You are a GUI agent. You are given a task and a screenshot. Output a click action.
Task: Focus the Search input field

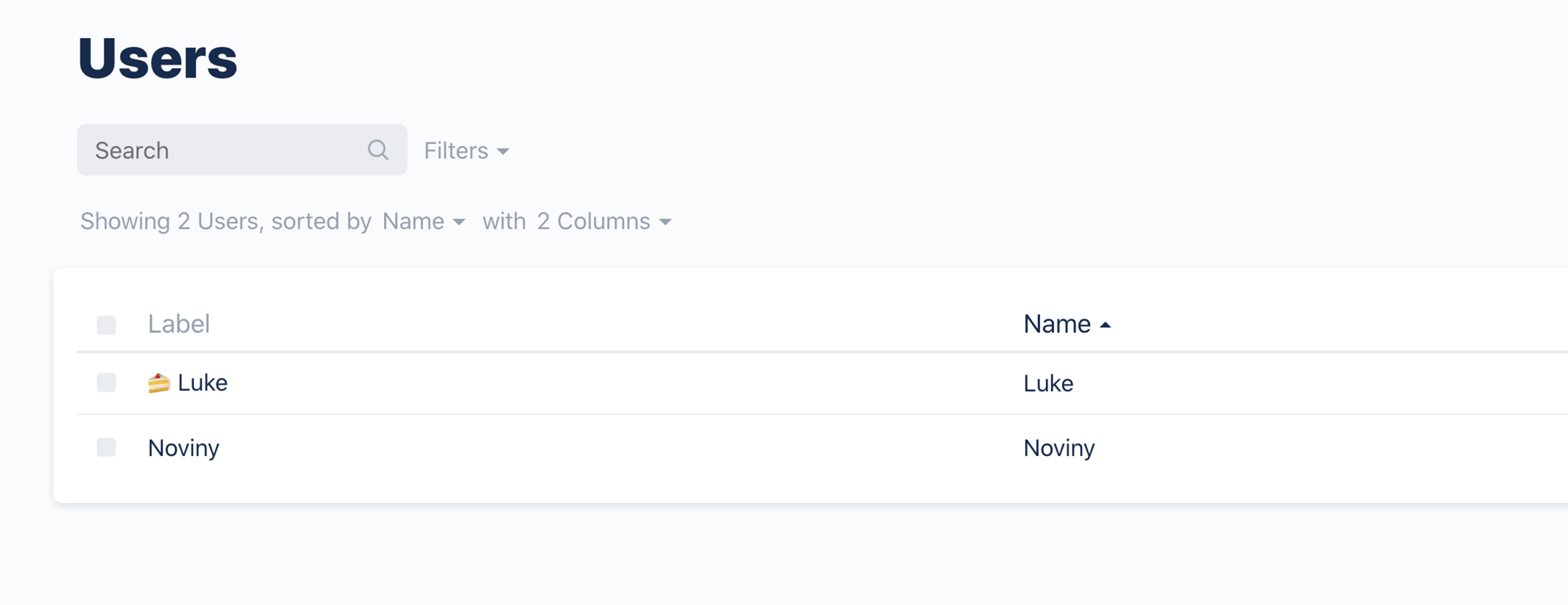[225, 150]
